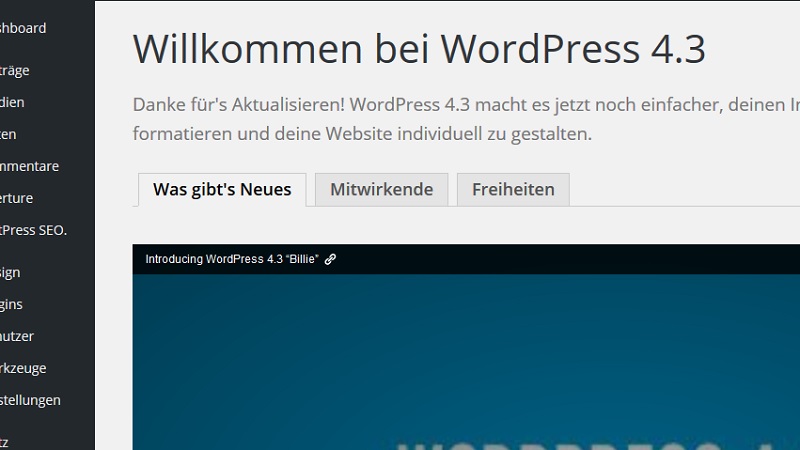Screen dimensions: 800x450
Task: Open the Medien sidebar menu
Action: (x=12, y=102)
